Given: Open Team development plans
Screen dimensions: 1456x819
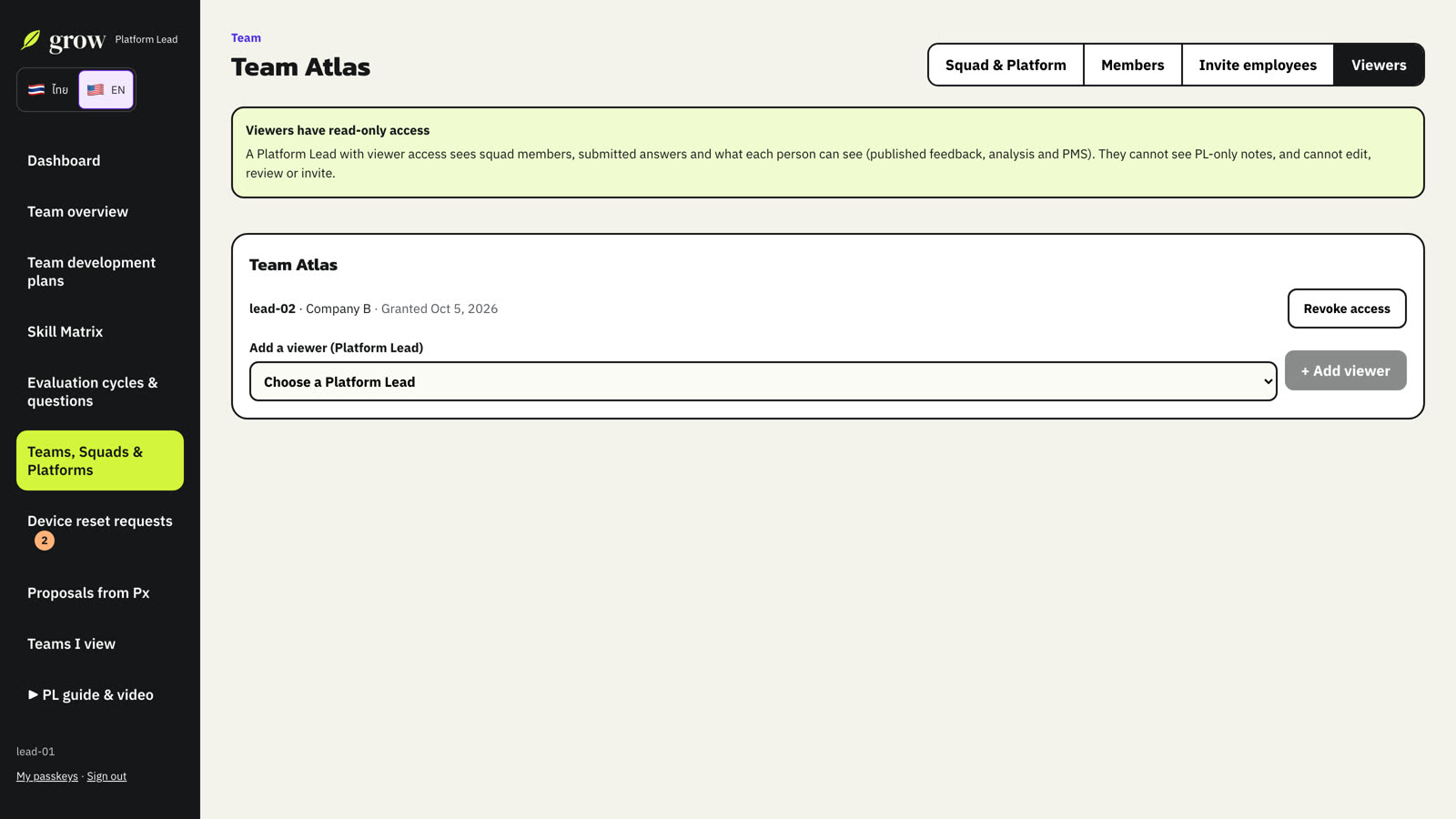Looking at the screenshot, I should click(100, 272).
